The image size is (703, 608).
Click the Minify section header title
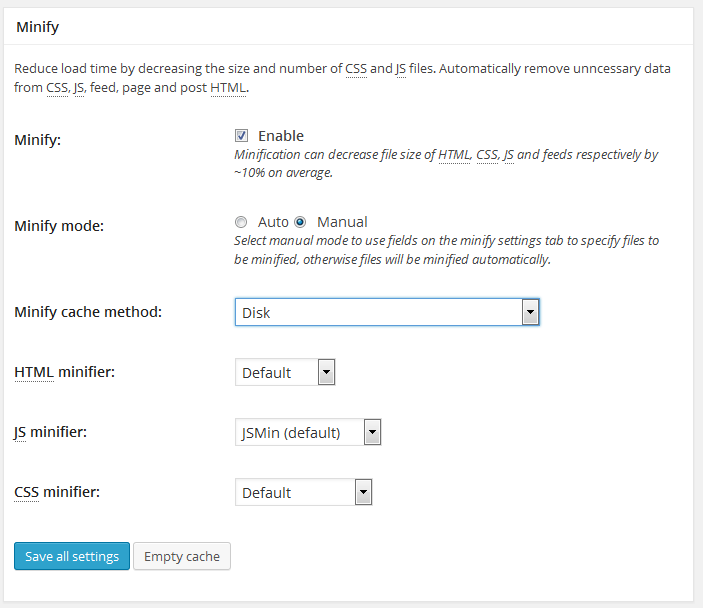[37, 27]
